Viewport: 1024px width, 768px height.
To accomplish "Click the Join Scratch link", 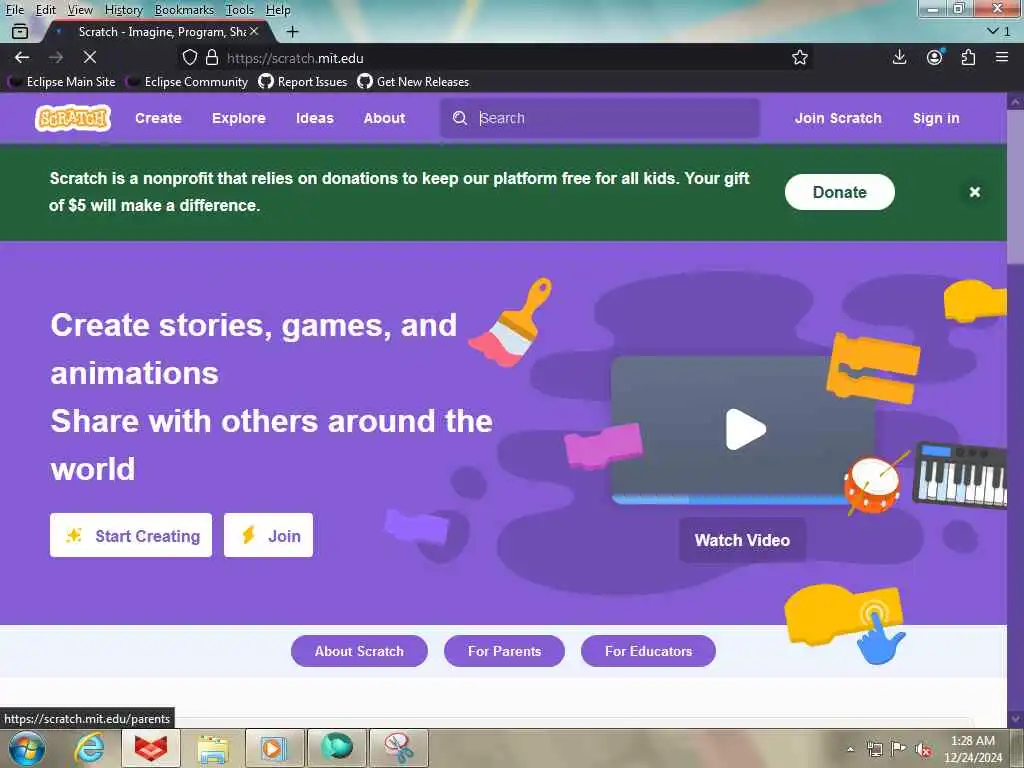I will 838,118.
